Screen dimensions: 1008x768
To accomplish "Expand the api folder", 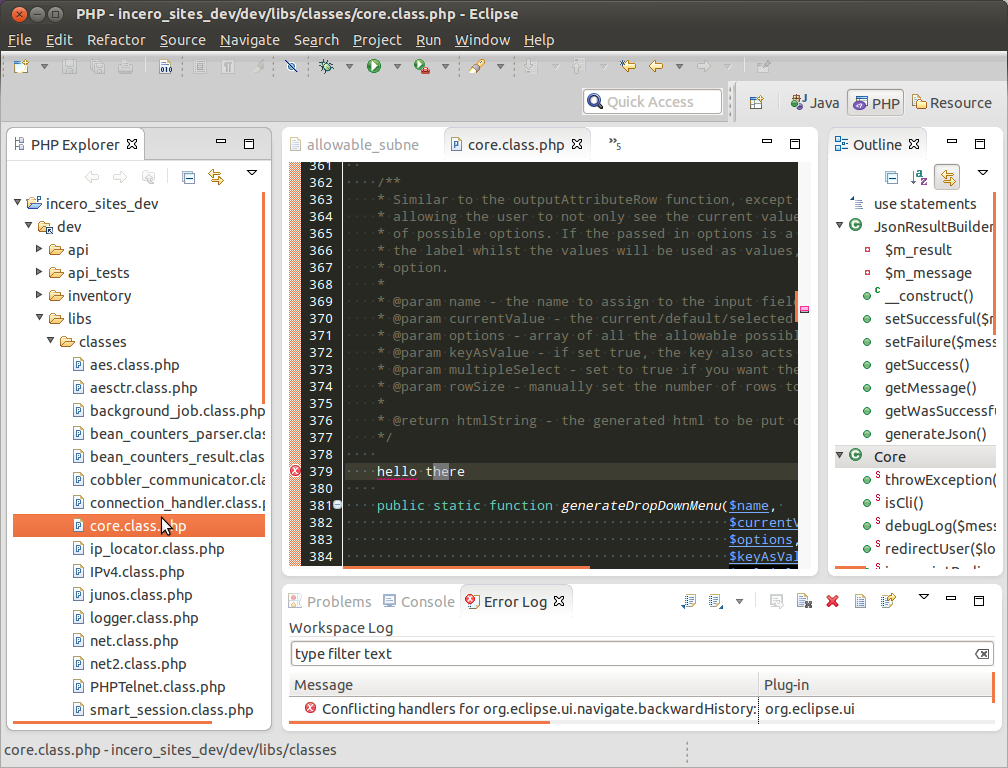I will 39,249.
